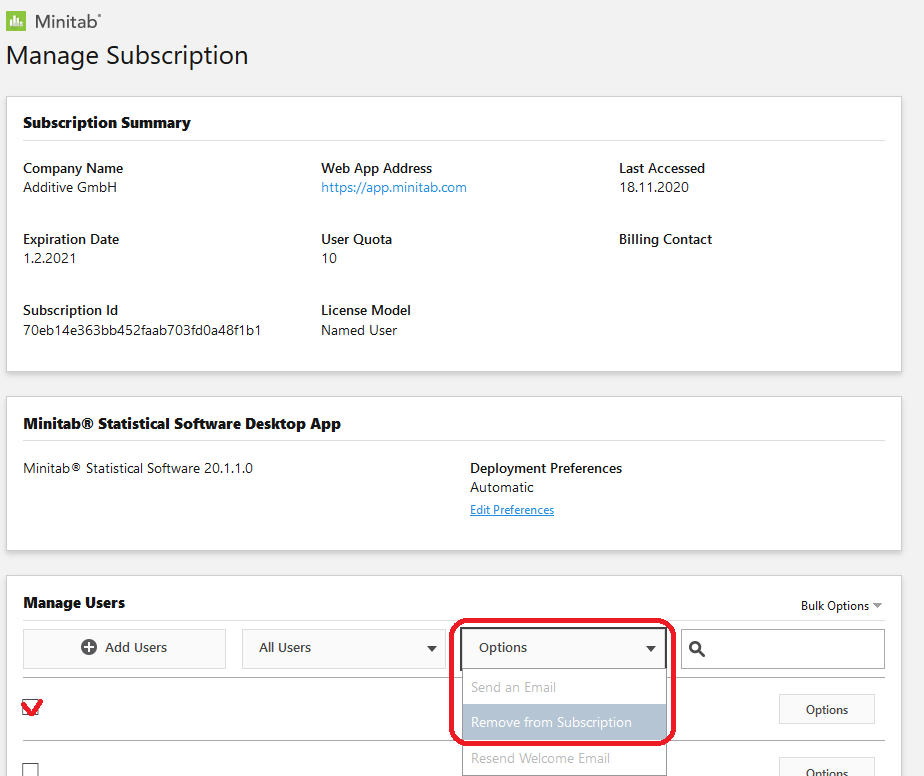924x776 pixels.
Task: Open the All Users filter dropdown
Action: pos(344,648)
